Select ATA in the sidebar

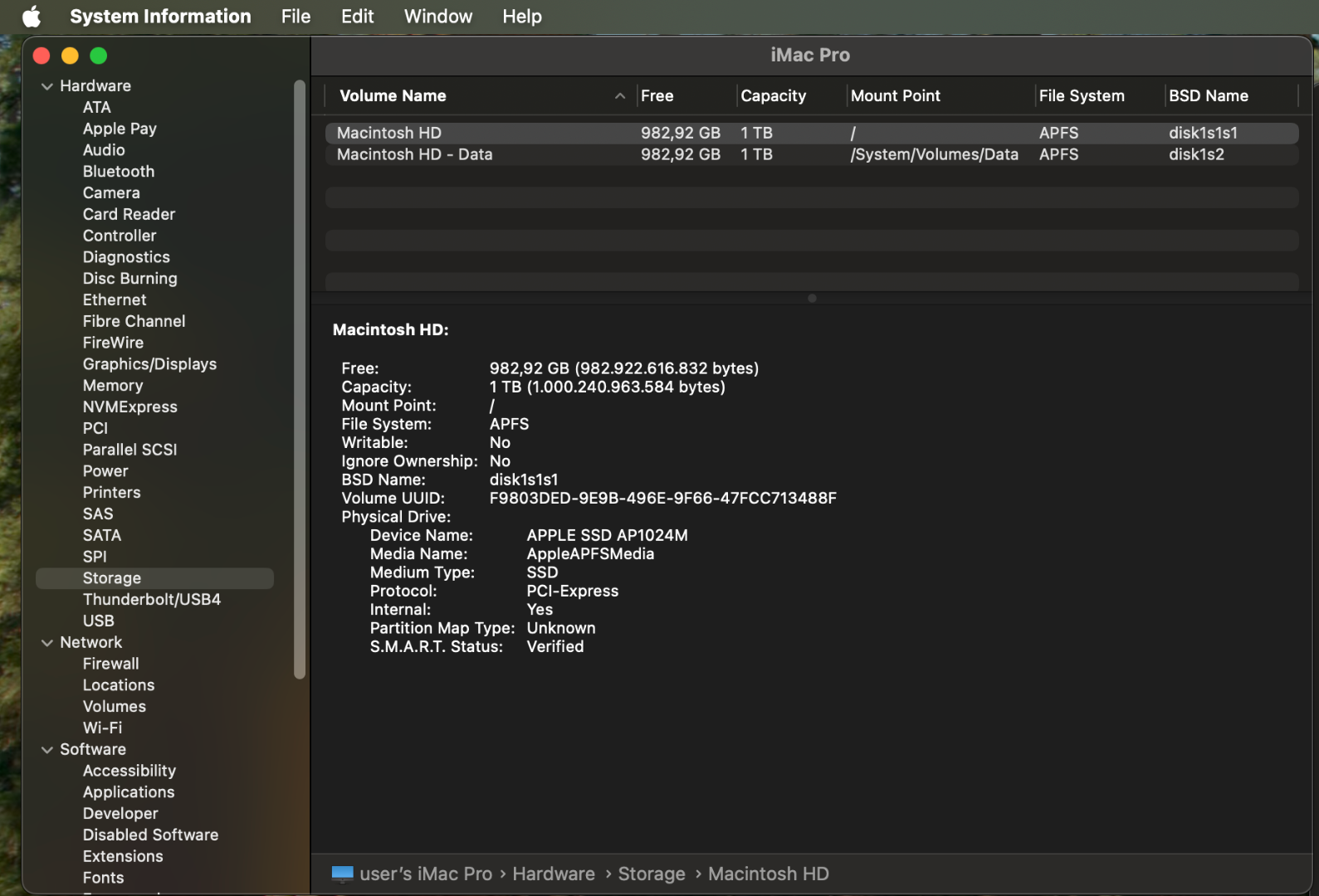pyautogui.click(x=97, y=108)
